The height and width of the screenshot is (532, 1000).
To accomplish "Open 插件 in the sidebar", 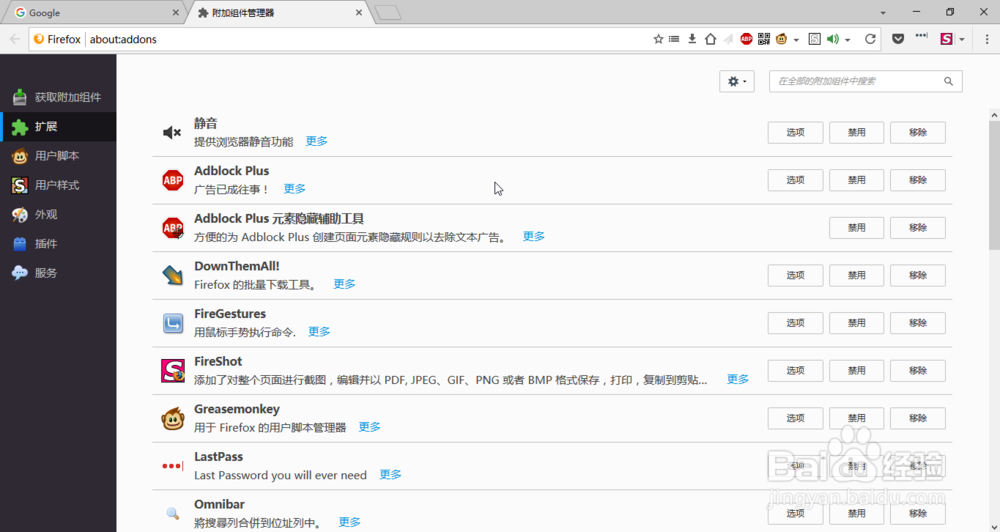I will click(x=58, y=244).
